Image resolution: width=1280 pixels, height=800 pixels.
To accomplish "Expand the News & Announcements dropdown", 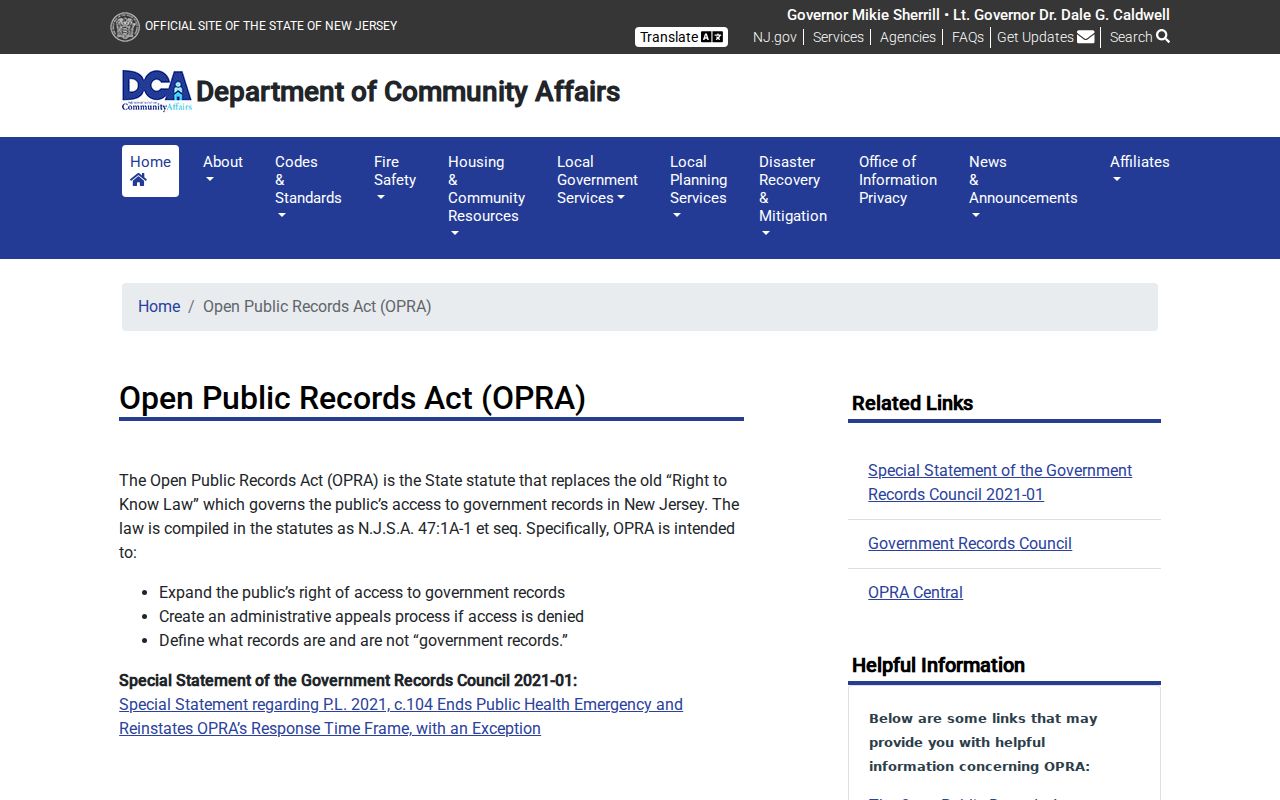I will (x=1023, y=188).
